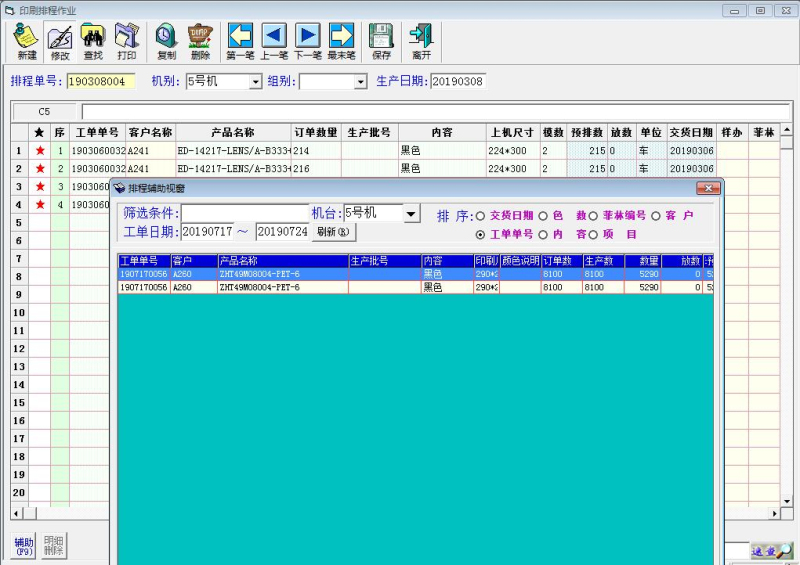Click the 排程单号 input field
The height and width of the screenshot is (565, 800).
[x=101, y=82]
